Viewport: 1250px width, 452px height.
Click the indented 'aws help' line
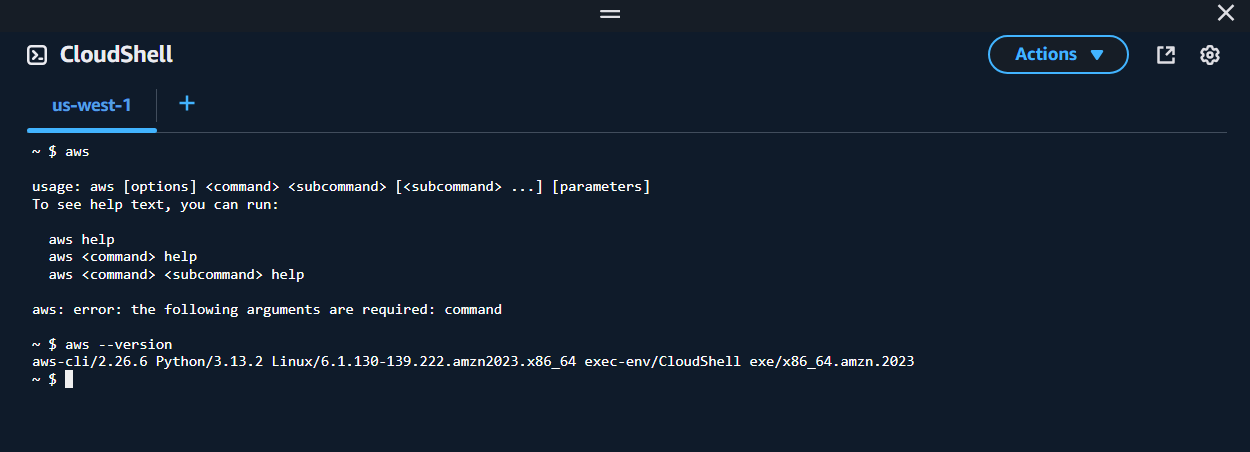pyautogui.click(x=81, y=239)
